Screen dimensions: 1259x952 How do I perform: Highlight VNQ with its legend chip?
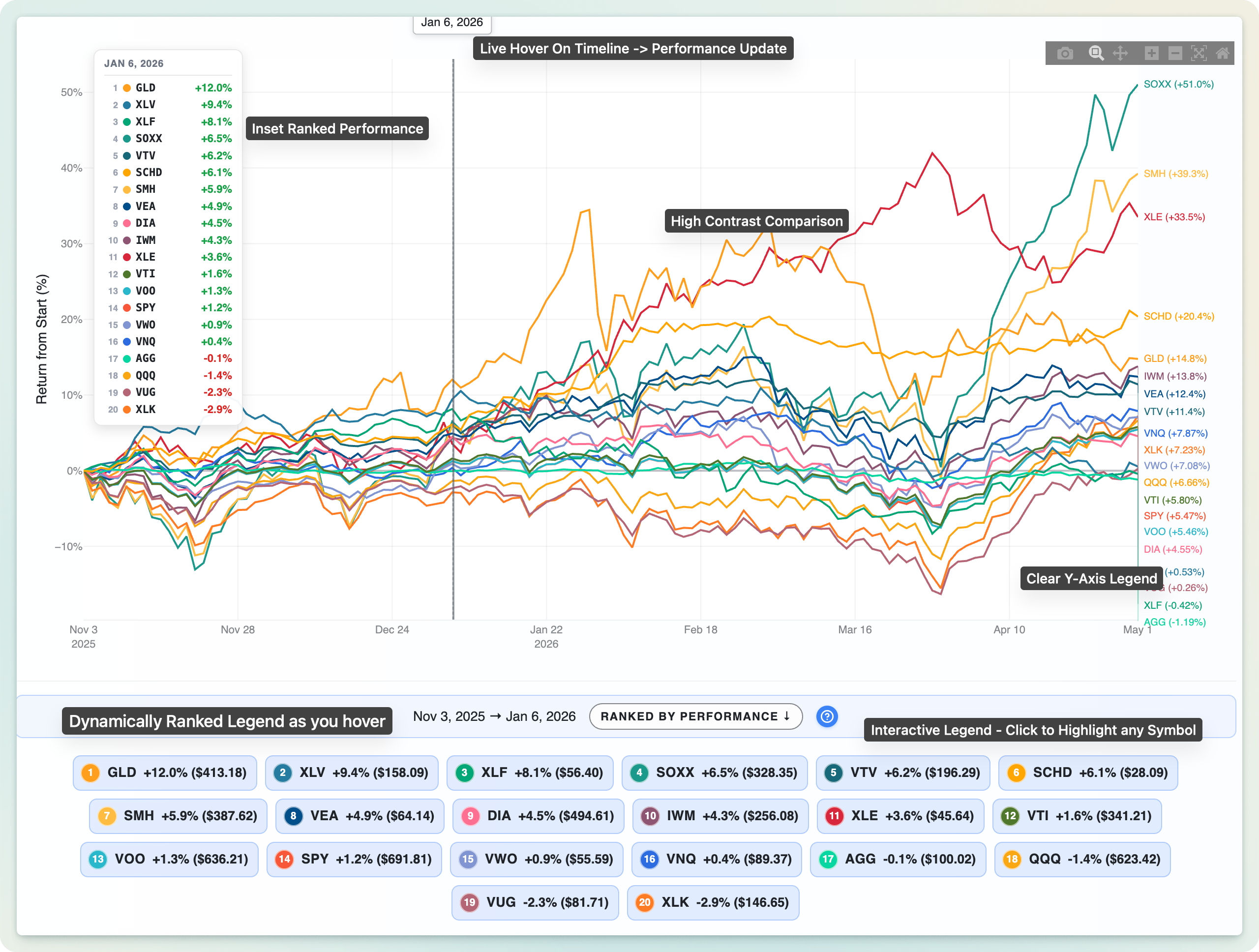click(716, 859)
